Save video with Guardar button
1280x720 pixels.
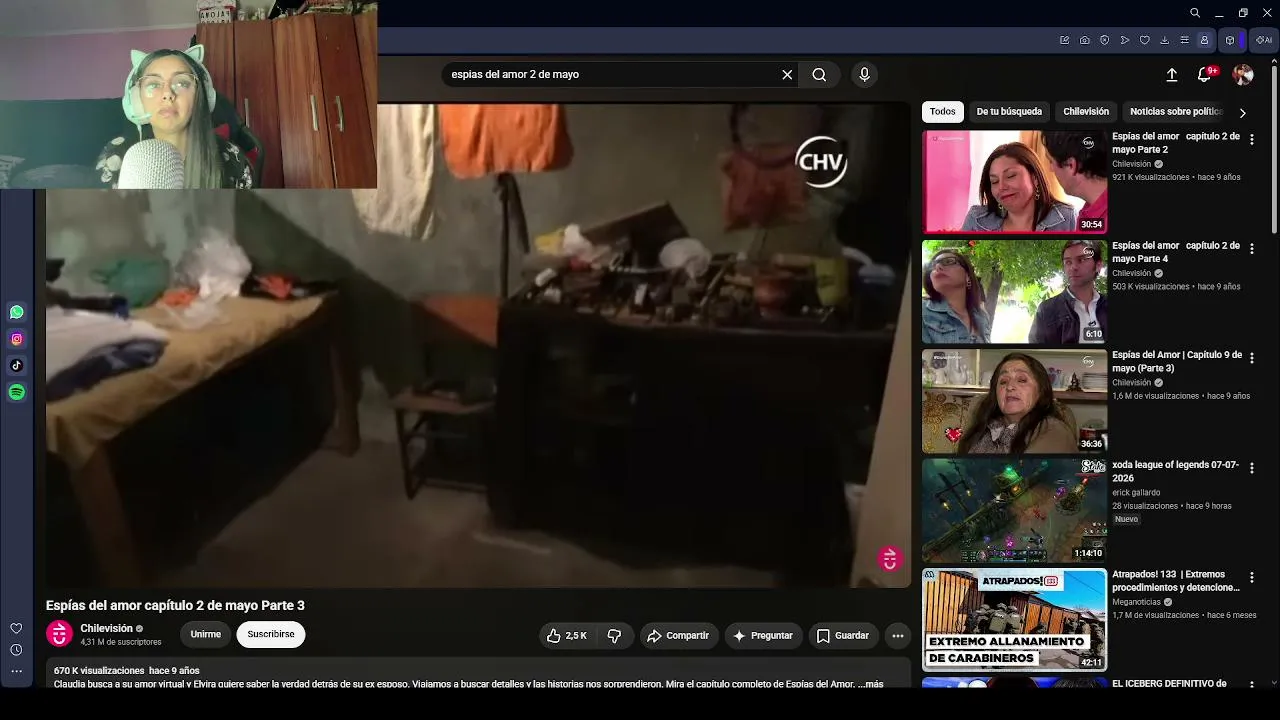click(x=842, y=635)
